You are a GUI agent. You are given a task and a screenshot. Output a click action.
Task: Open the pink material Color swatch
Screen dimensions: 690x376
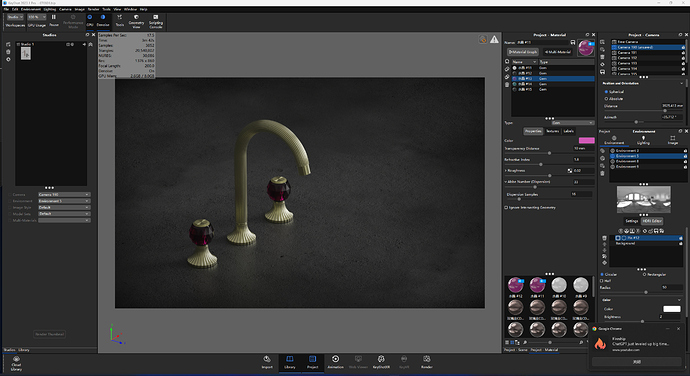[586, 140]
